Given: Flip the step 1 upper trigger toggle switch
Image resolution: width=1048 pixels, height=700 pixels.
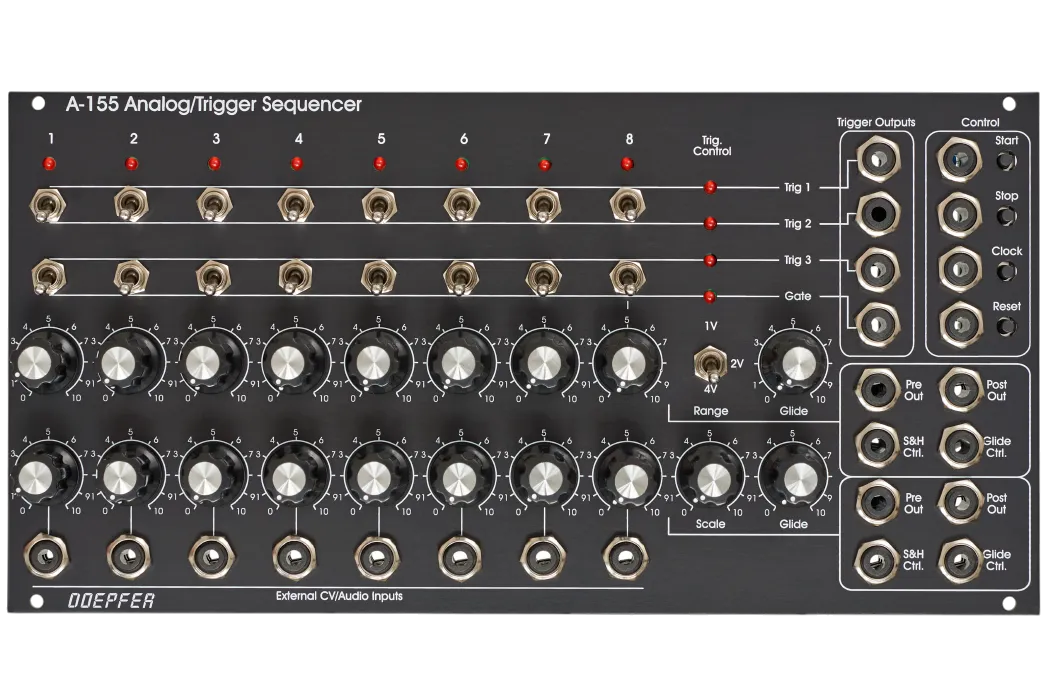Looking at the screenshot, I should 47,205.
